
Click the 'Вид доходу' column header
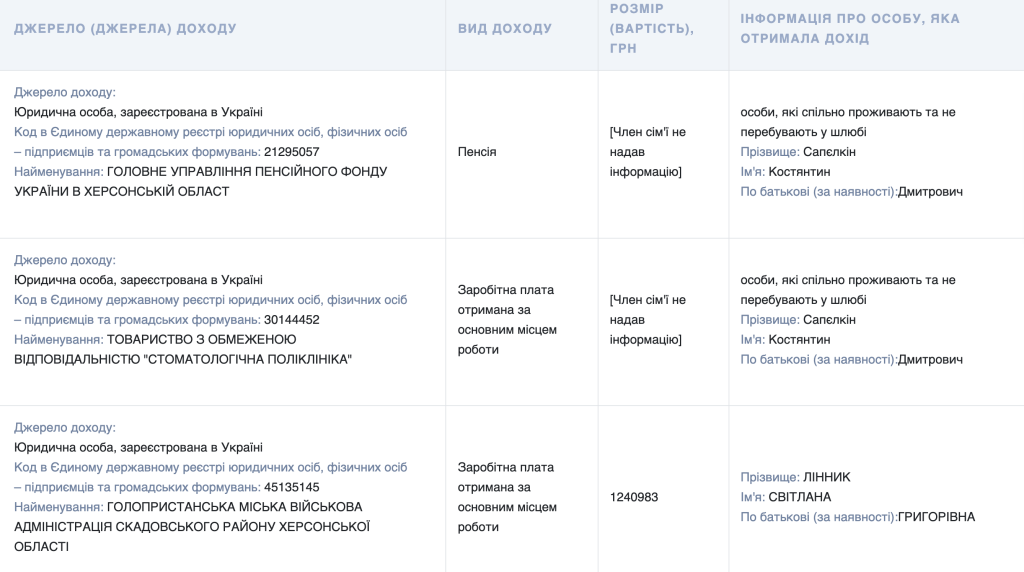point(505,29)
